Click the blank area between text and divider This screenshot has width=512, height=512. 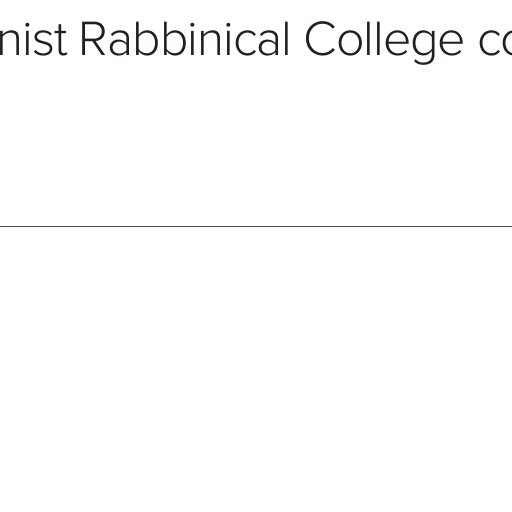(256, 143)
